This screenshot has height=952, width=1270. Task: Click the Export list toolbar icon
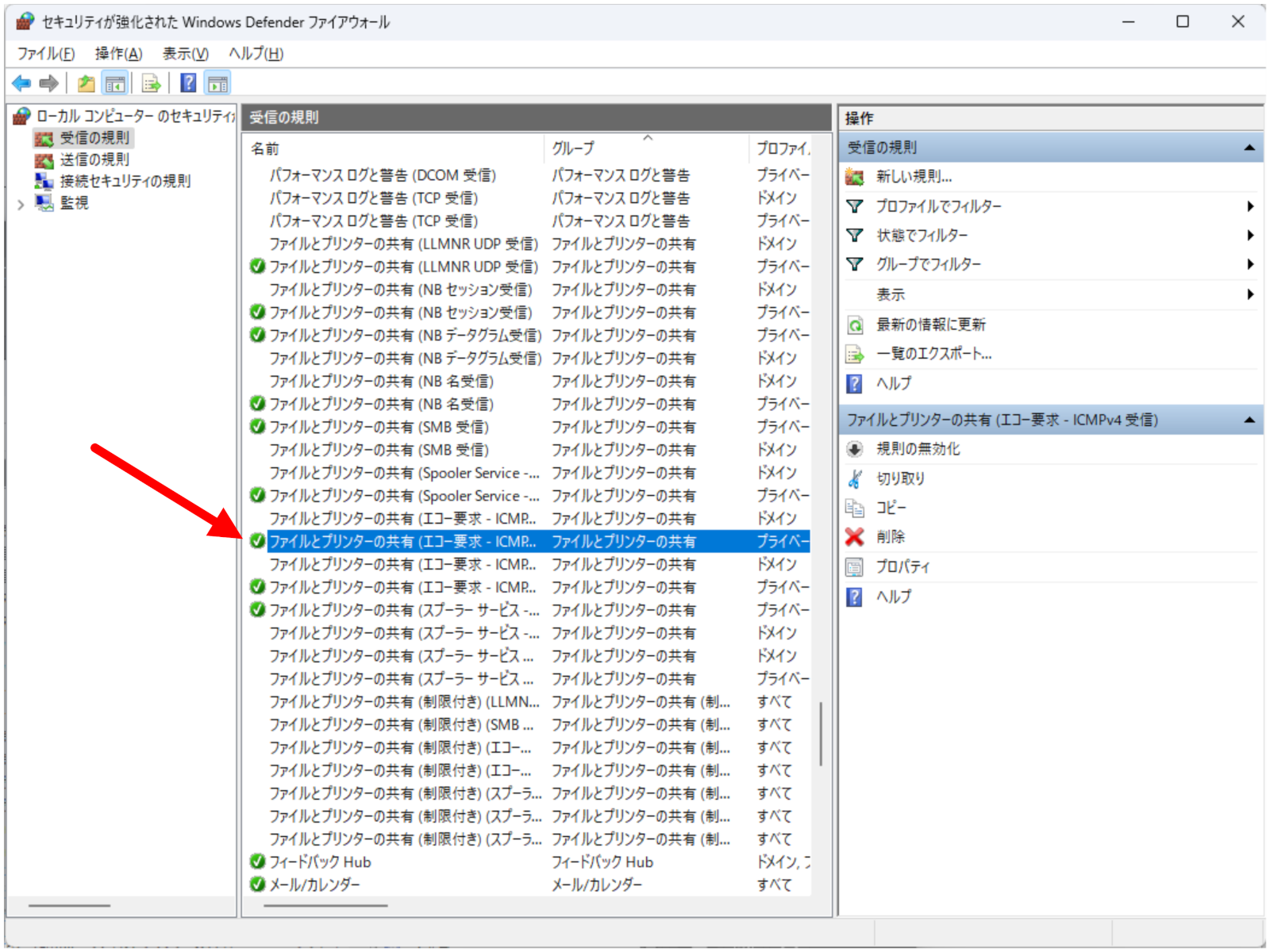click(x=151, y=83)
